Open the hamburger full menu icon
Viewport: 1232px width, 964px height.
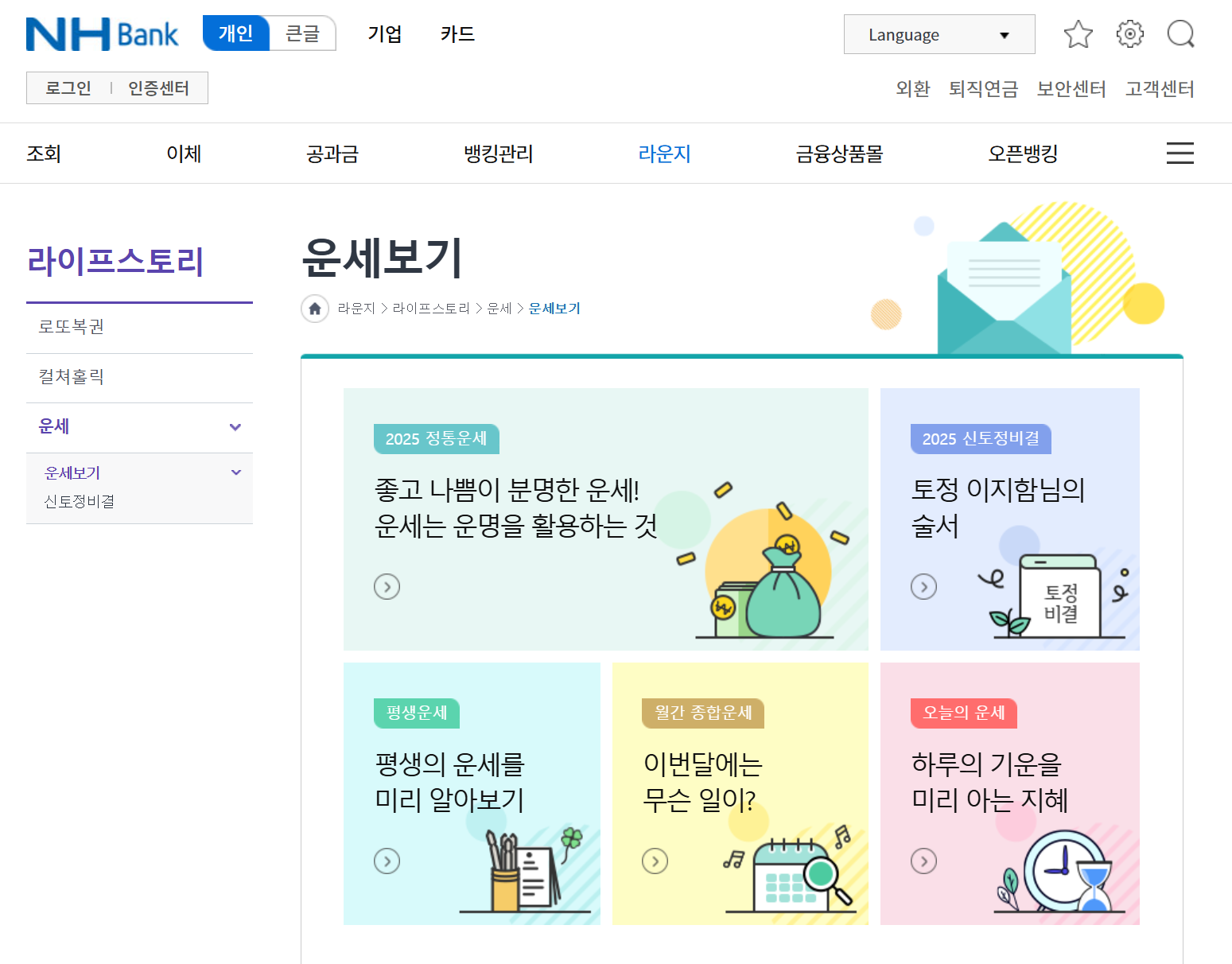[1180, 153]
